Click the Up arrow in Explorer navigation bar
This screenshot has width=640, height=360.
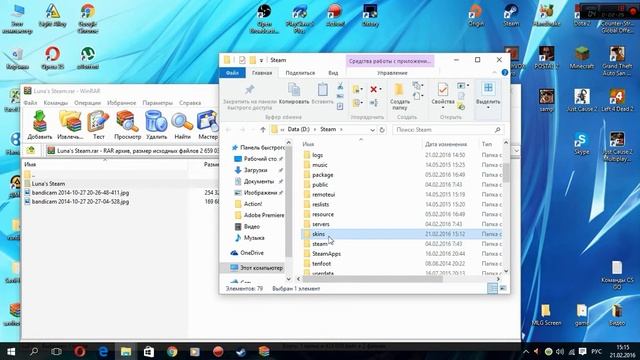263,129
